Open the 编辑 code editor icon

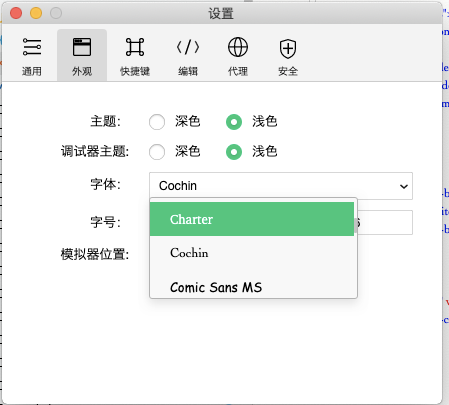[x=188, y=47]
